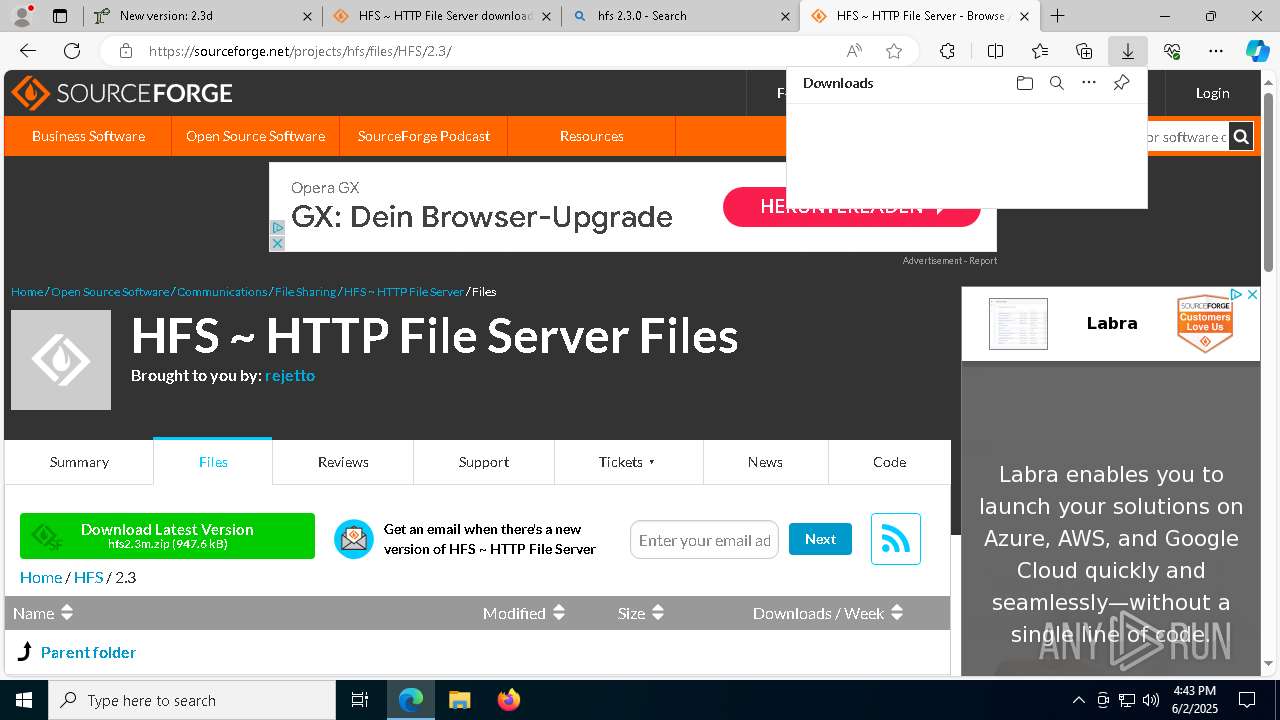Click the Opera GX Herunterladen button
1280x720 pixels.
click(x=851, y=207)
